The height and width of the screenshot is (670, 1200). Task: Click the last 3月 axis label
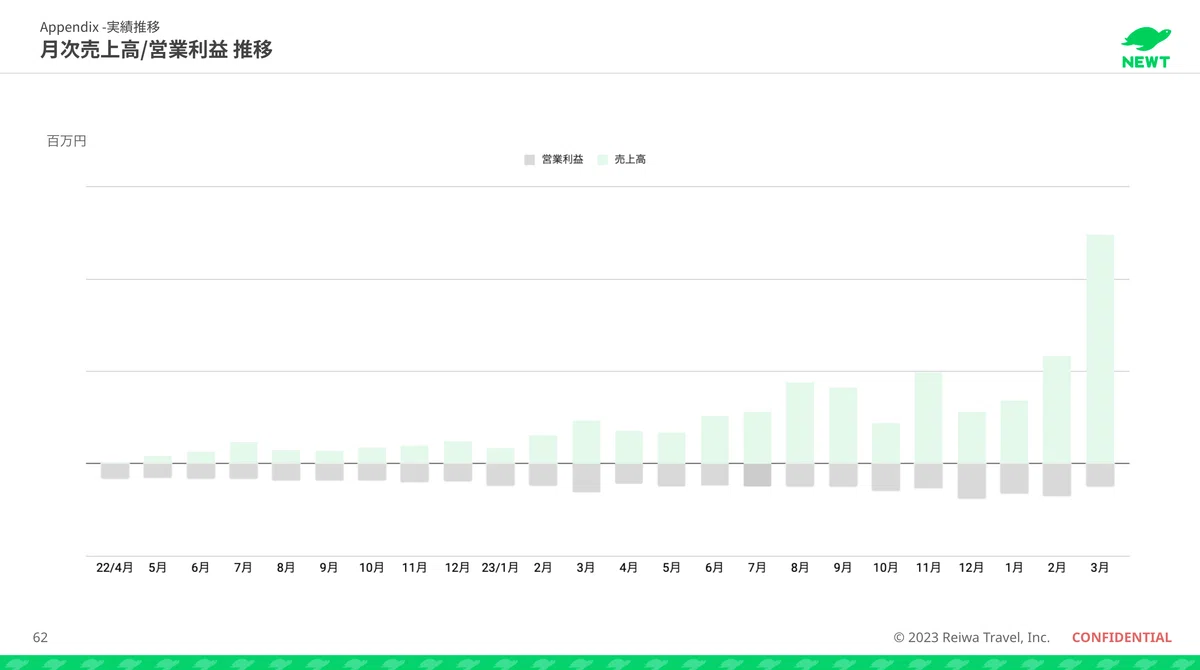tap(1099, 567)
